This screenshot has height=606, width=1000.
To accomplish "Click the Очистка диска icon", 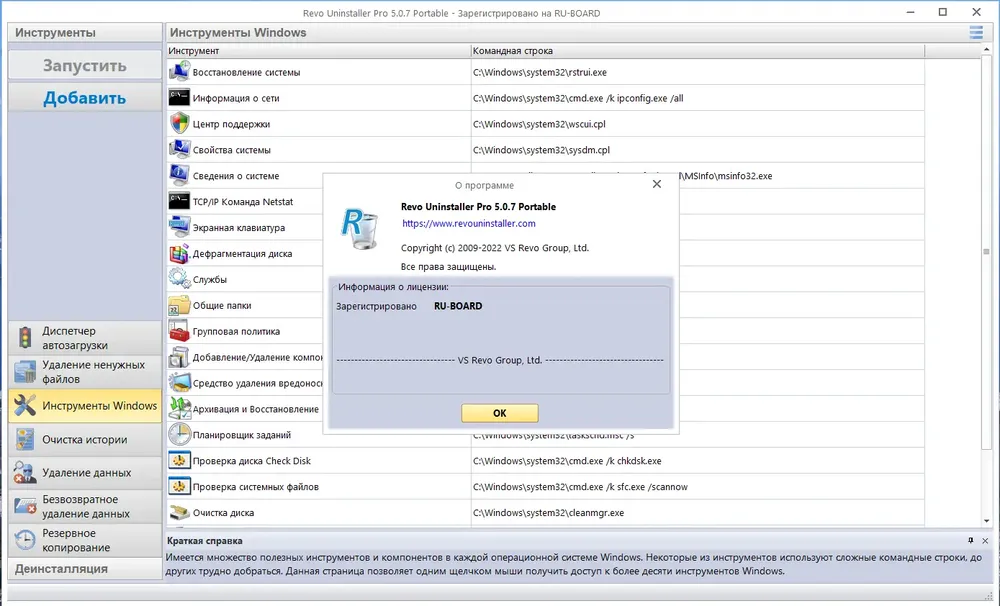I will click(x=179, y=512).
